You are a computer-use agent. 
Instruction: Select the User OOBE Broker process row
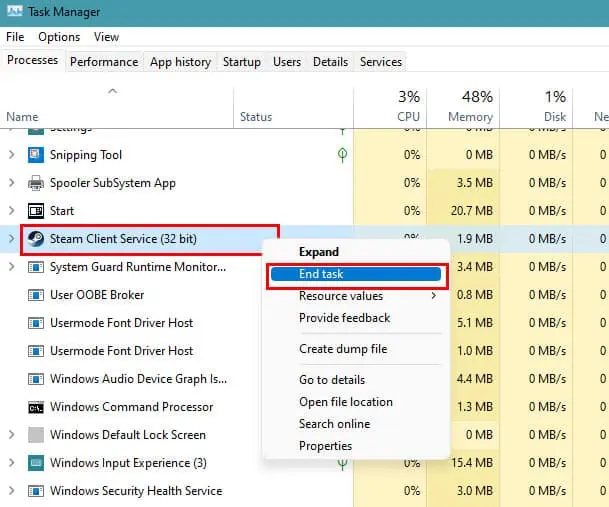(x=97, y=295)
